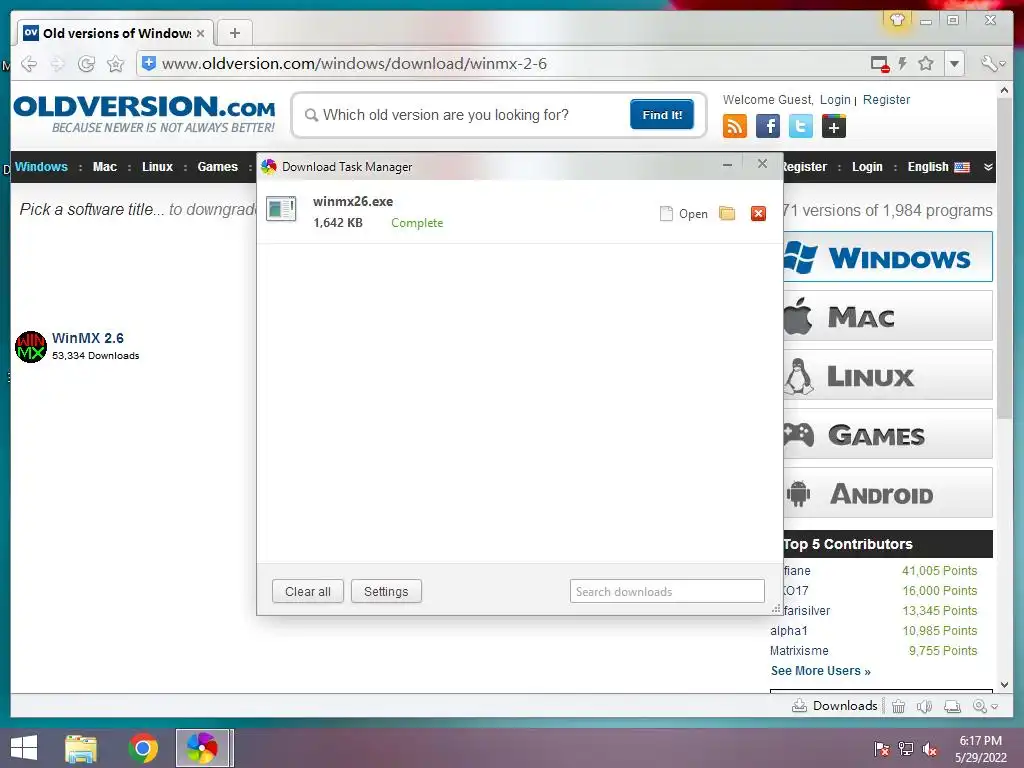Reload the page with refresh icon
Screen dimensions: 1024x768
click(x=86, y=63)
